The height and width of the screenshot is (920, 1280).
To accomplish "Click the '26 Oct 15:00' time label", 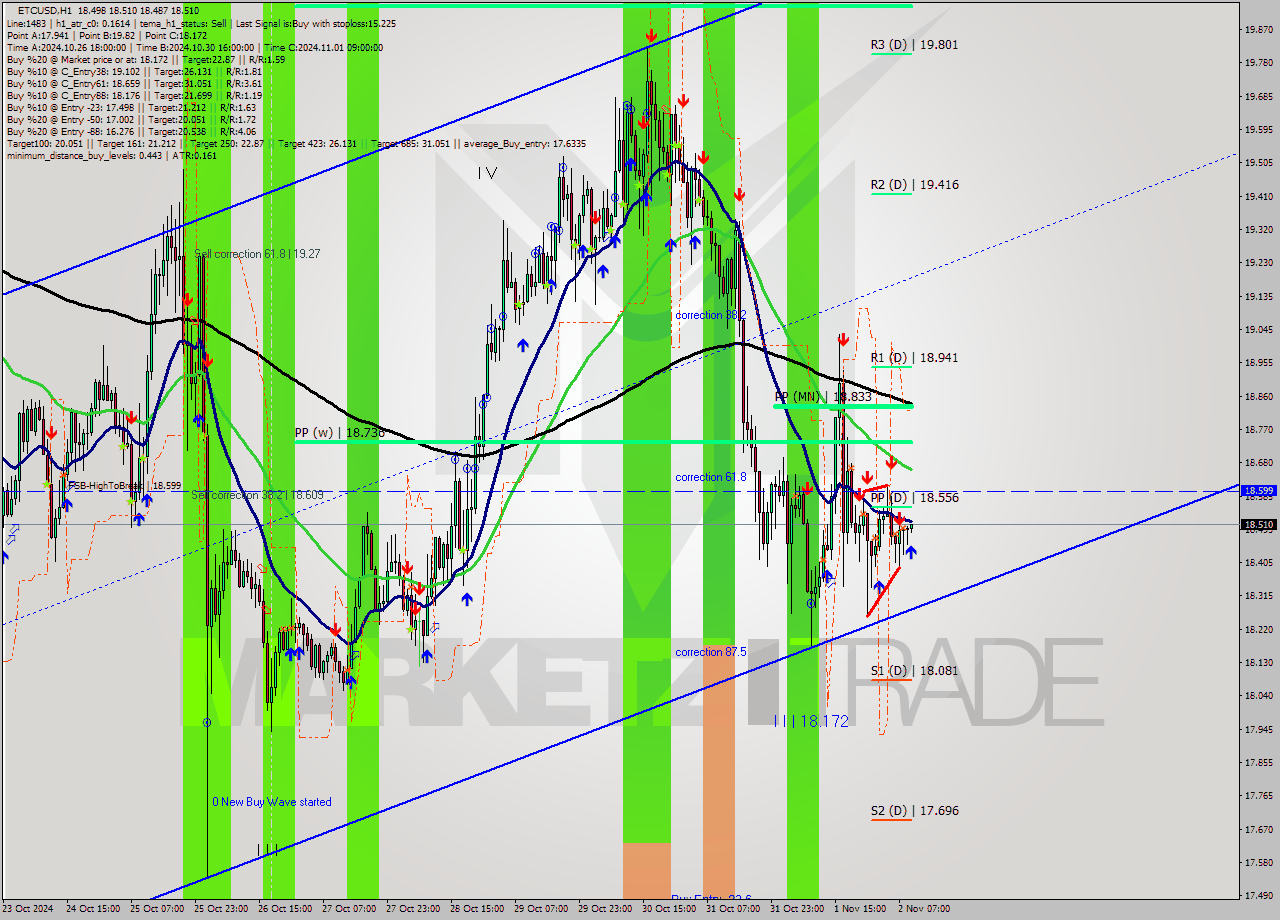I will point(286,909).
